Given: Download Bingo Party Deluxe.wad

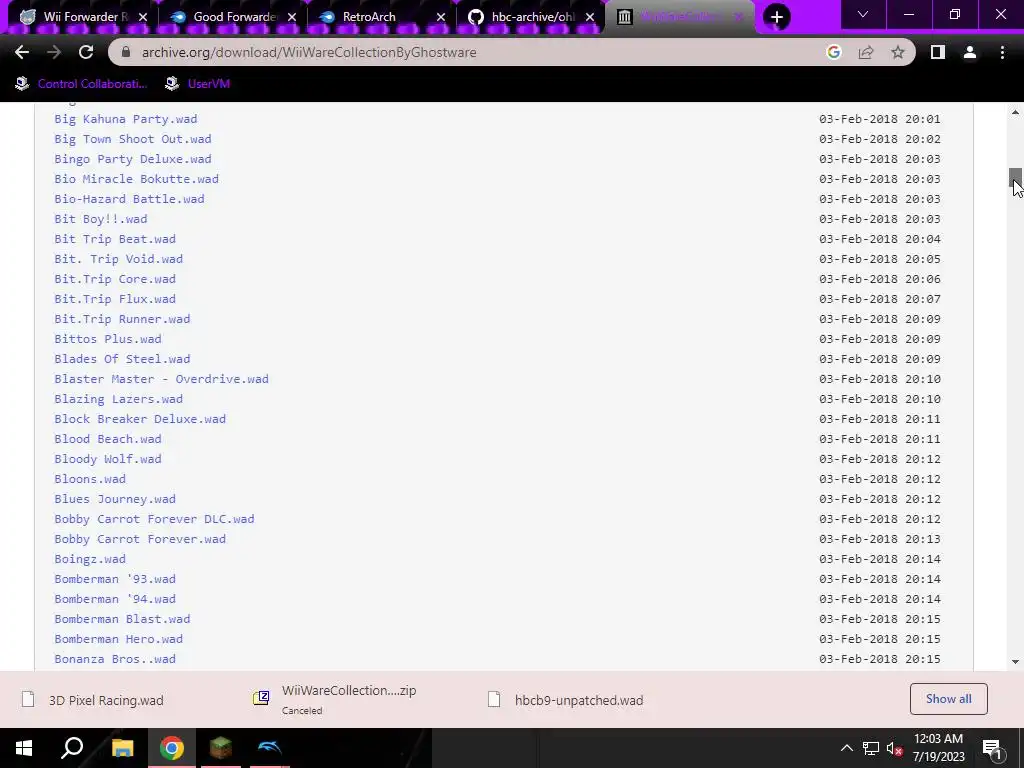Looking at the screenshot, I should (x=133, y=159).
